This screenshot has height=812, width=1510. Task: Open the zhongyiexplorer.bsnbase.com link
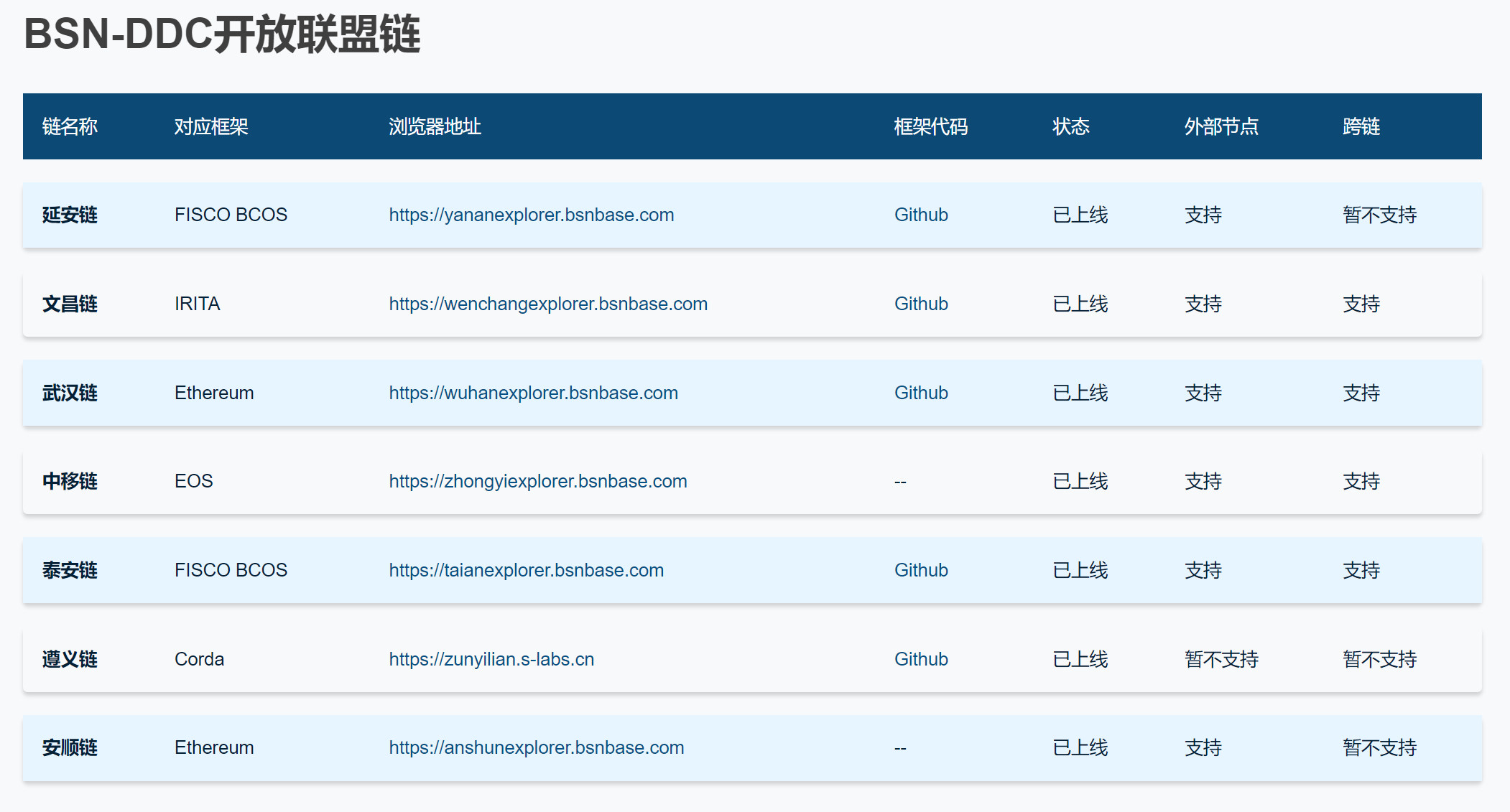click(537, 481)
